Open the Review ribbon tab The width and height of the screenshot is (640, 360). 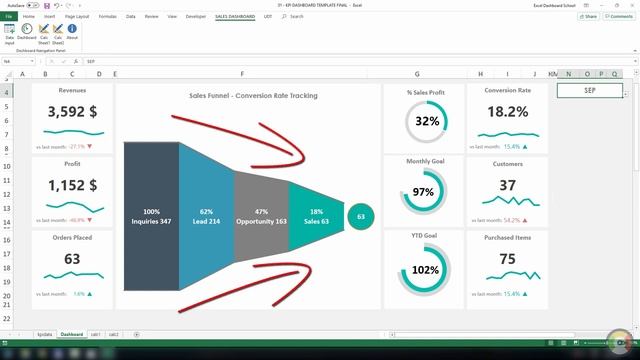point(151,16)
